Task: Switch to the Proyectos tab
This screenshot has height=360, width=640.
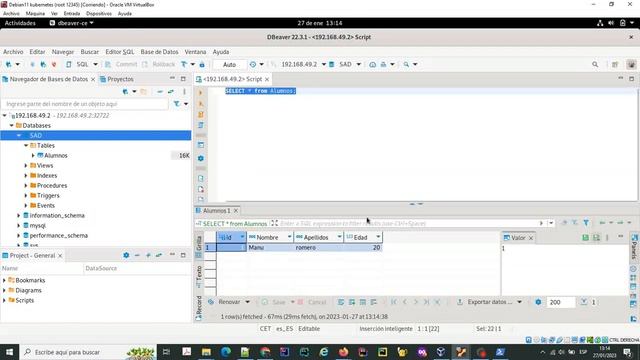Action: click(x=117, y=79)
